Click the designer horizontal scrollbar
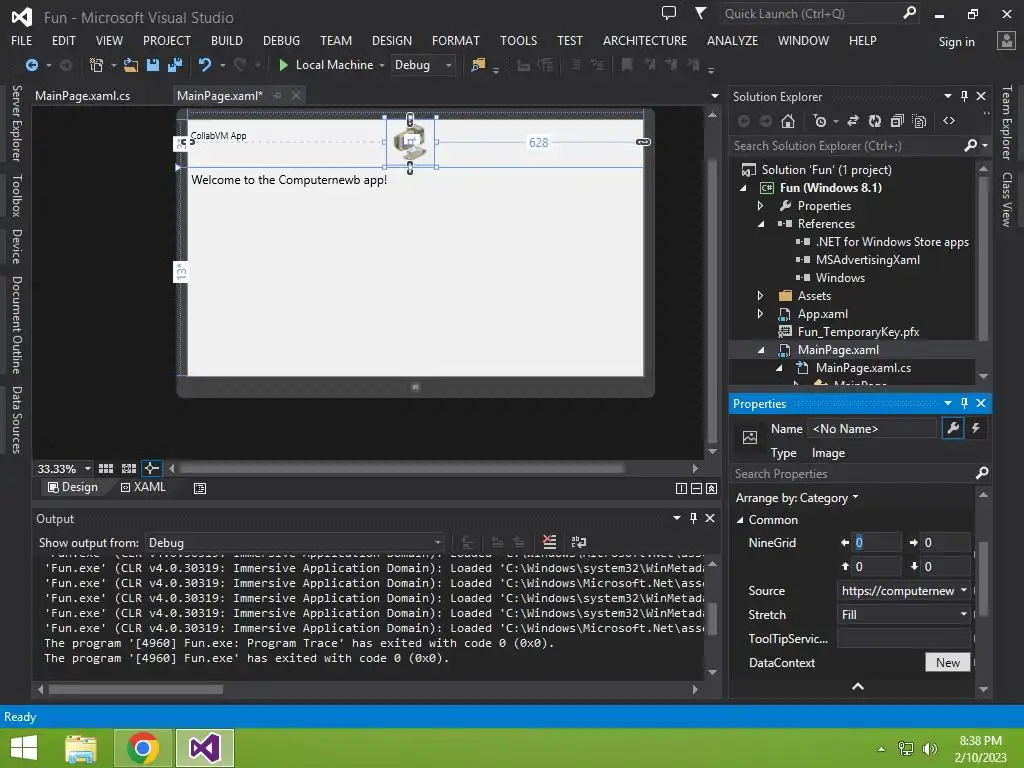The image size is (1024, 768). click(402, 468)
